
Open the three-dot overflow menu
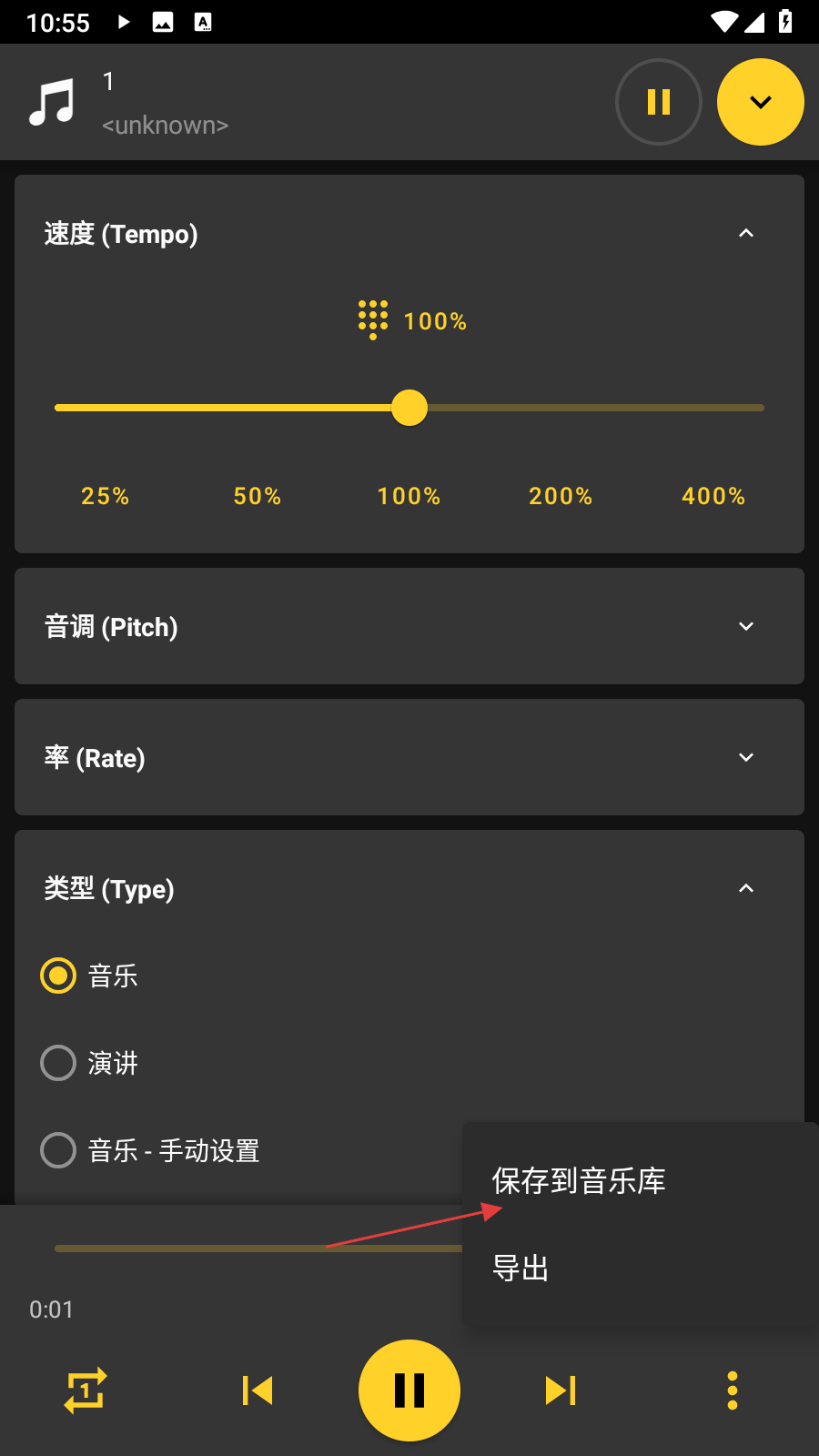click(x=732, y=1390)
